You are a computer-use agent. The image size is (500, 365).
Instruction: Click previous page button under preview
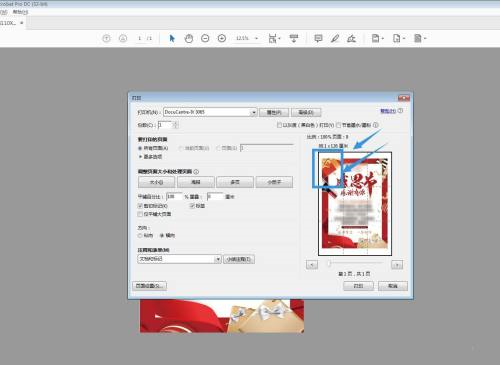(x=312, y=265)
